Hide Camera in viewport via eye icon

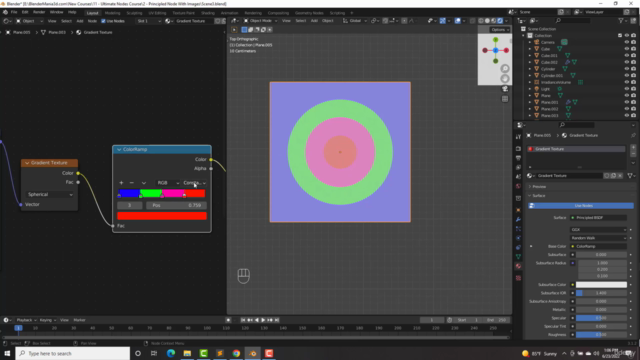627,42
